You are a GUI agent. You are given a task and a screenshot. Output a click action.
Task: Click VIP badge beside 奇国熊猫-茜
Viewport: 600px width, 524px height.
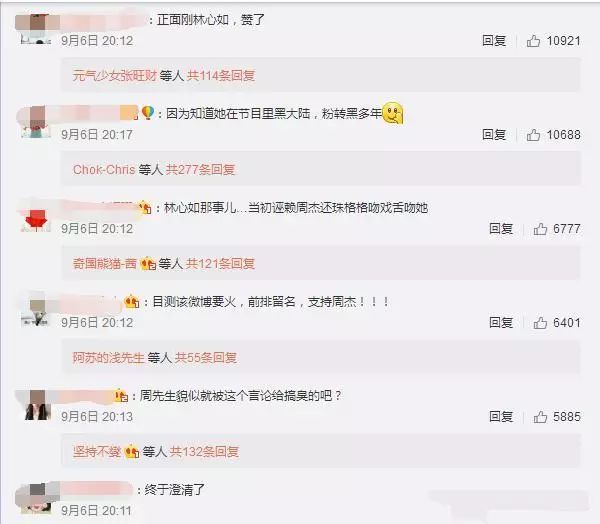[x=148, y=264]
